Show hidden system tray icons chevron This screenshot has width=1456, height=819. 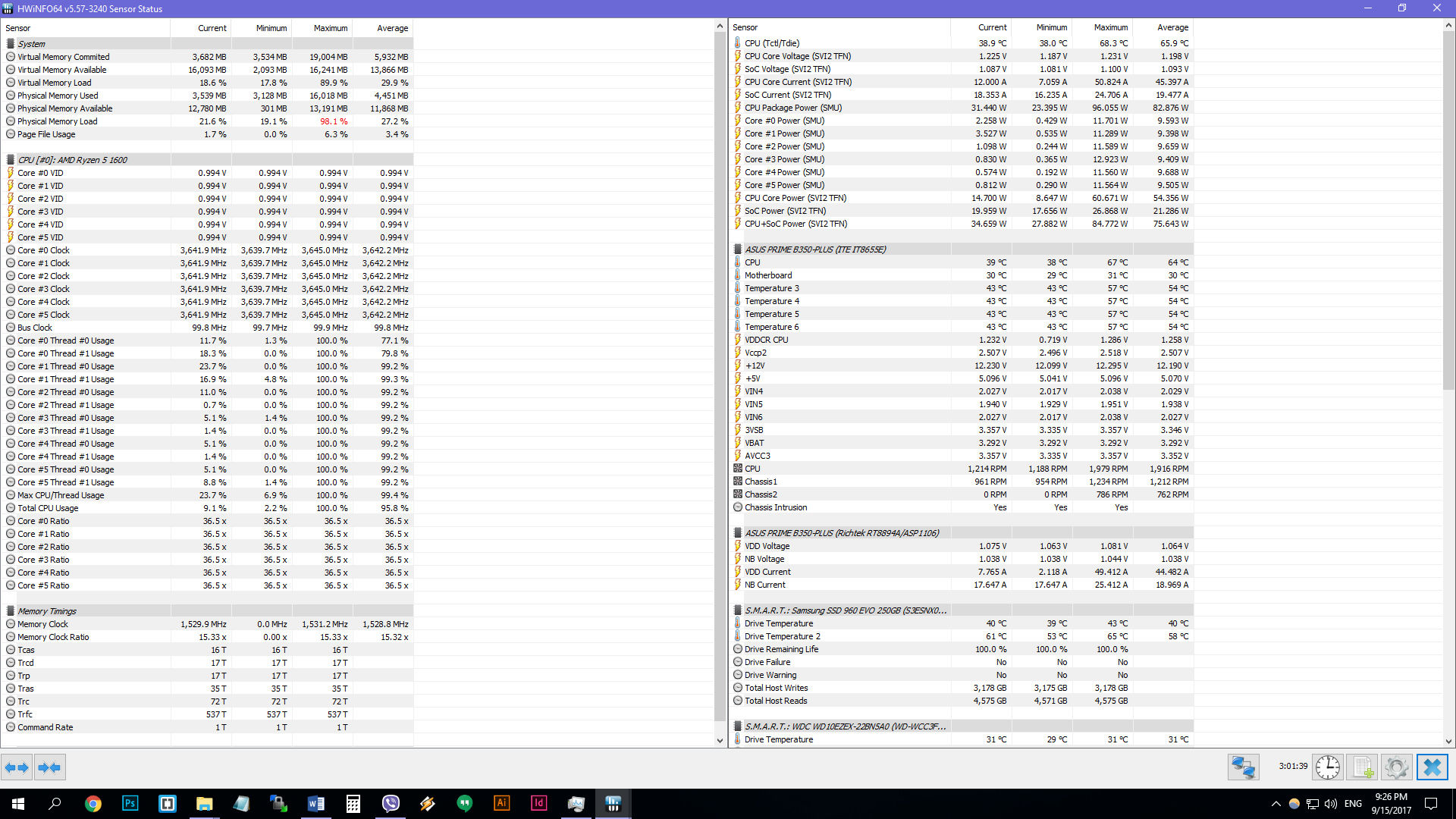1276,803
